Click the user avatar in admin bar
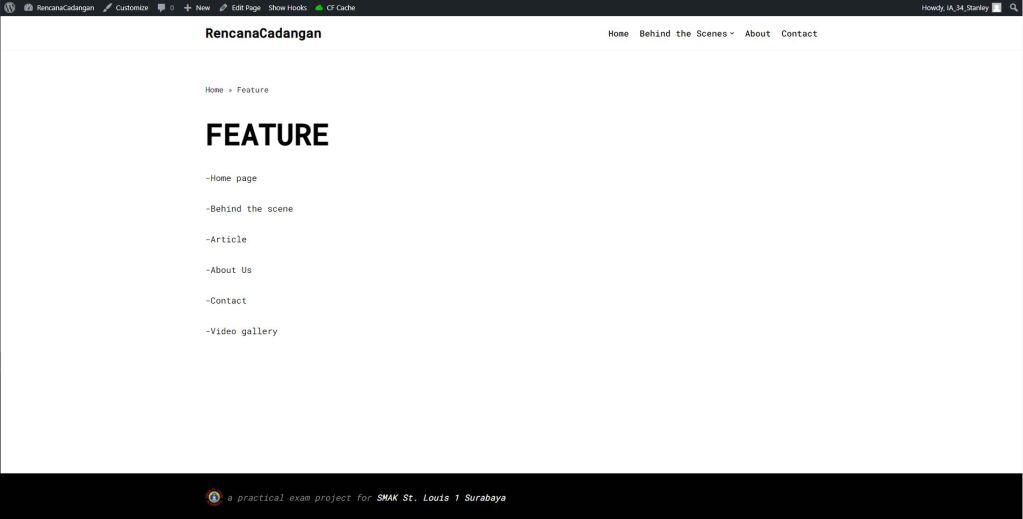The height and width of the screenshot is (519, 1023). [x=996, y=7]
